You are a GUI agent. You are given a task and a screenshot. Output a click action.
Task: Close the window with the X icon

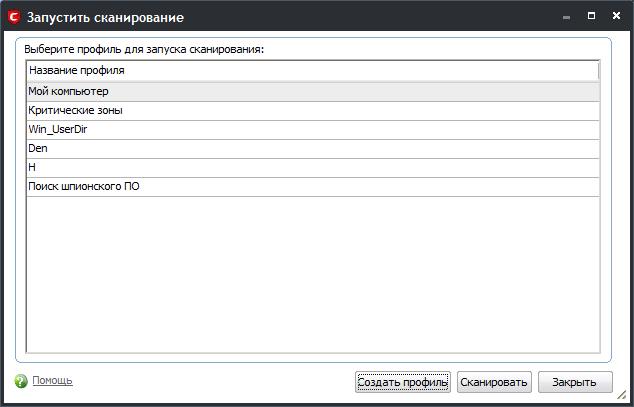pyautogui.click(x=616, y=16)
